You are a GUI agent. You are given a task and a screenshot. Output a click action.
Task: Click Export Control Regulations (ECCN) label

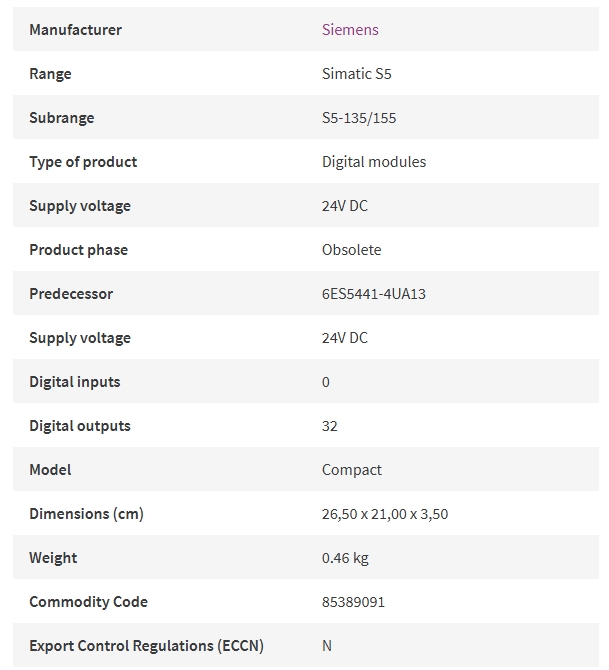(x=146, y=646)
